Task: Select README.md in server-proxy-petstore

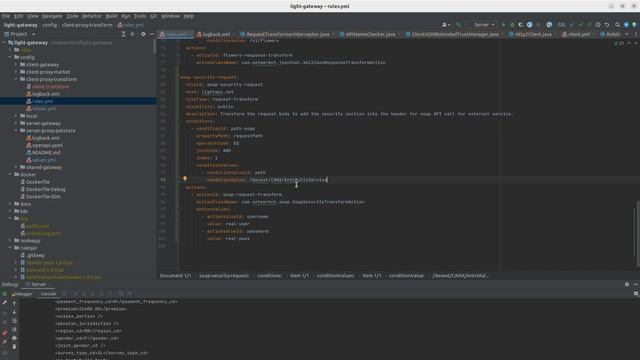Action: click(x=46, y=153)
